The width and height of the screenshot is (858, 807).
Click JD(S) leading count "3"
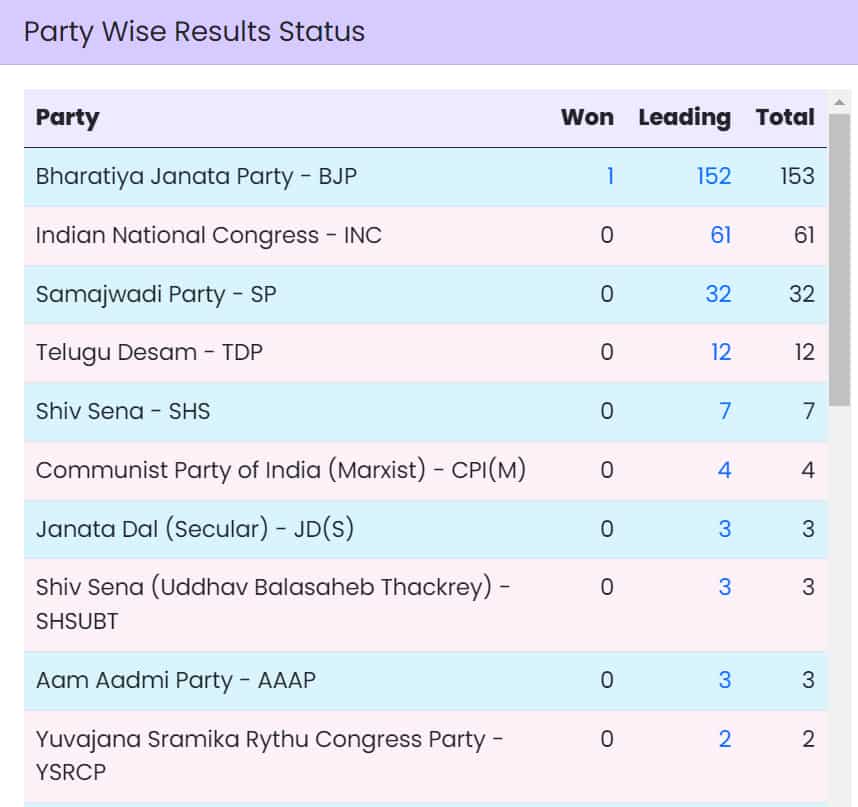coord(724,529)
